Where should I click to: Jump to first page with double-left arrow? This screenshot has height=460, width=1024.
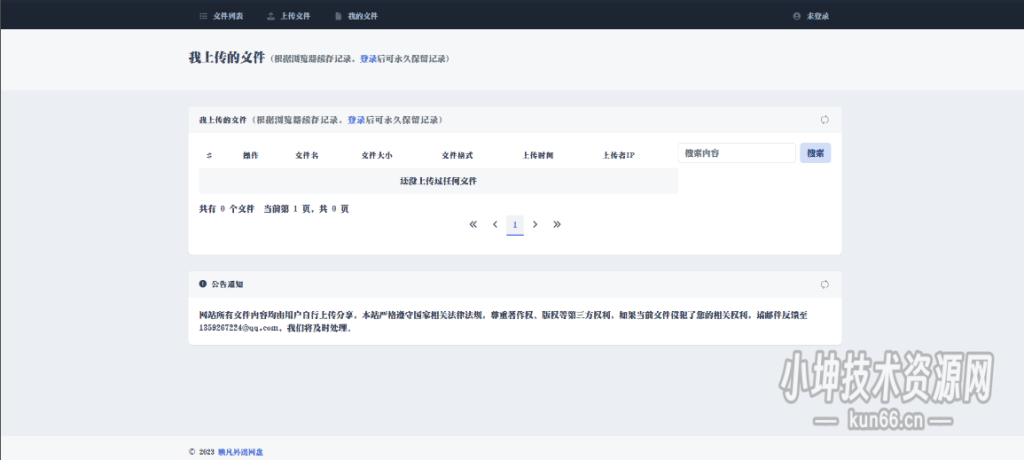point(473,224)
